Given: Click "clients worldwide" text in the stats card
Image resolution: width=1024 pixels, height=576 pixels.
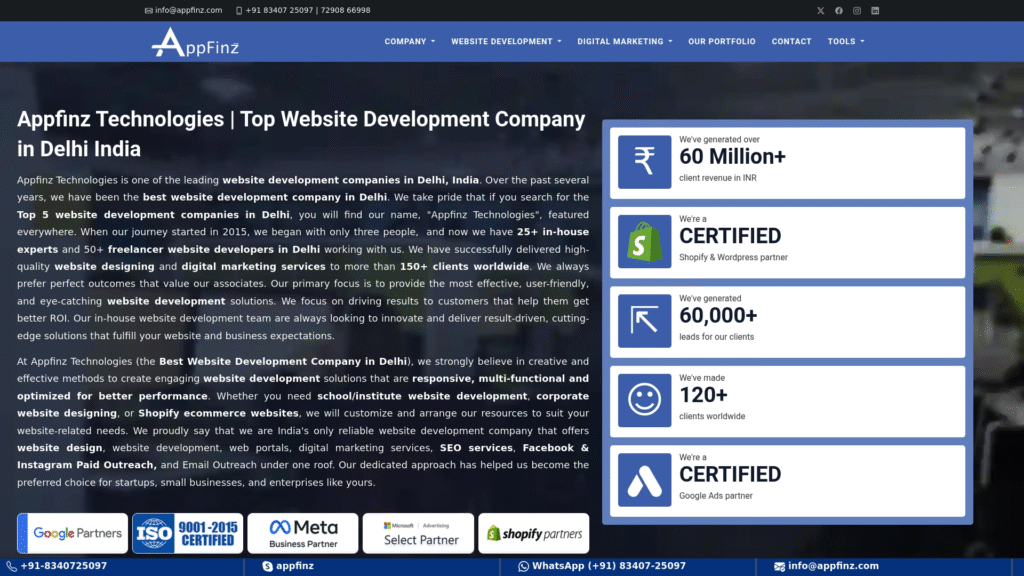Looking at the screenshot, I should (712, 416).
